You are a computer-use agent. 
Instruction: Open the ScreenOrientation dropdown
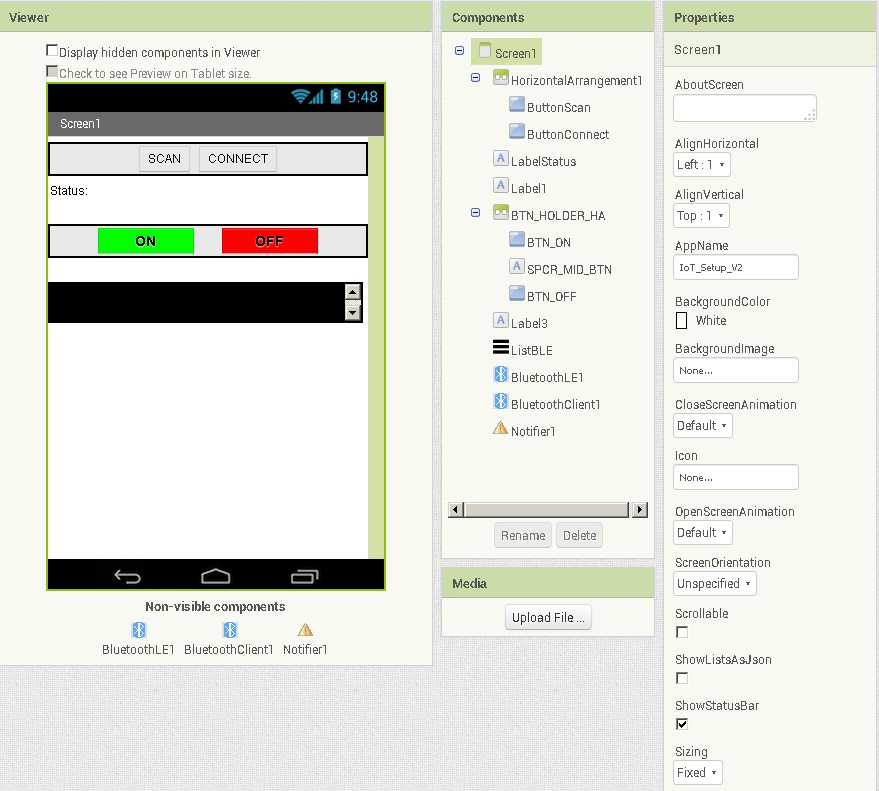[x=714, y=583]
